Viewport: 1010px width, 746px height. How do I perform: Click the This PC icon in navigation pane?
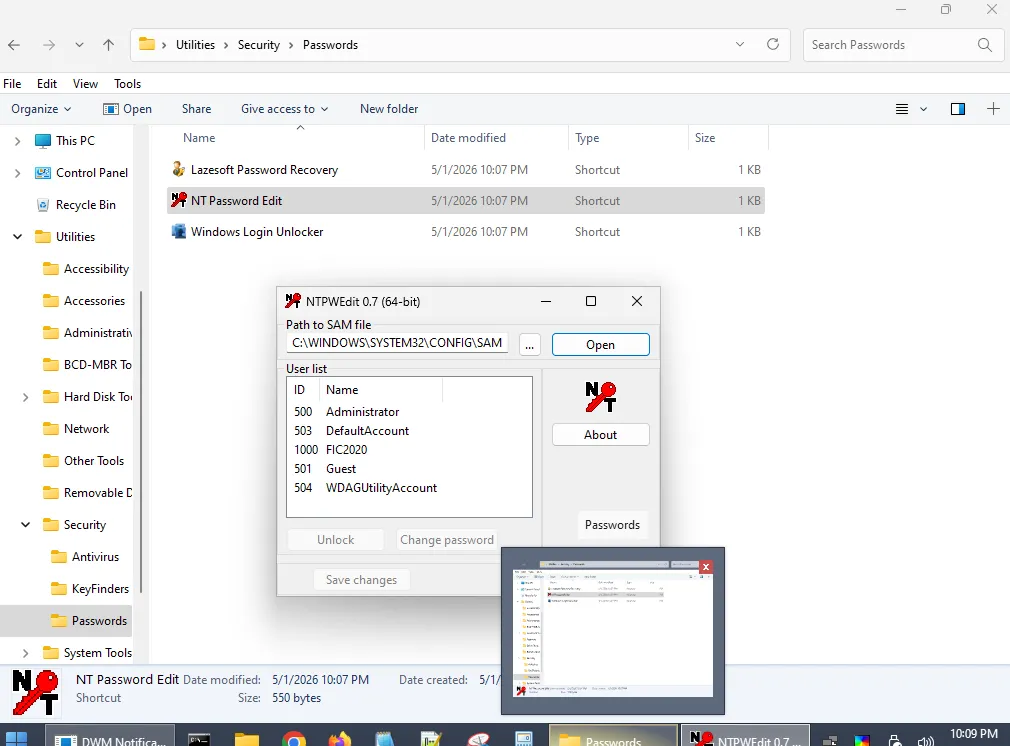pyautogui.click(x=43, y=140)
